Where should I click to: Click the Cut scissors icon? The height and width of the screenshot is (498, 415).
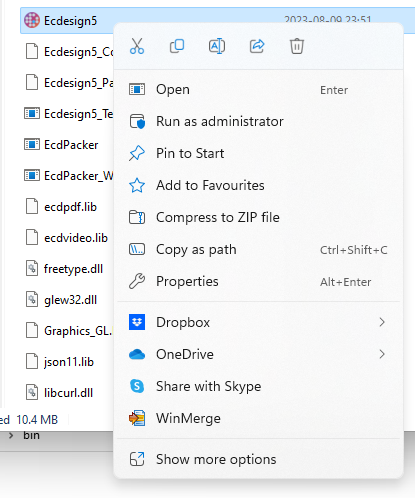[137, 46]
